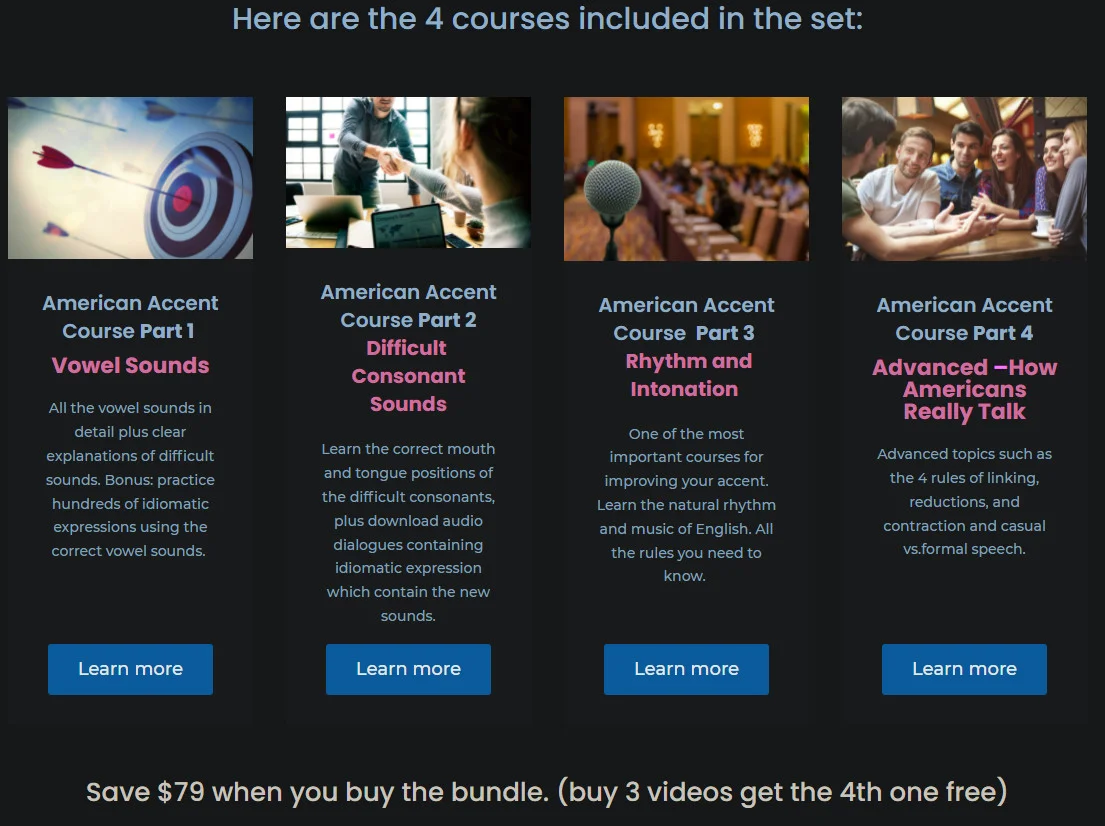Open the friends talking course image

pyautogui.click(x=964, y=179)
